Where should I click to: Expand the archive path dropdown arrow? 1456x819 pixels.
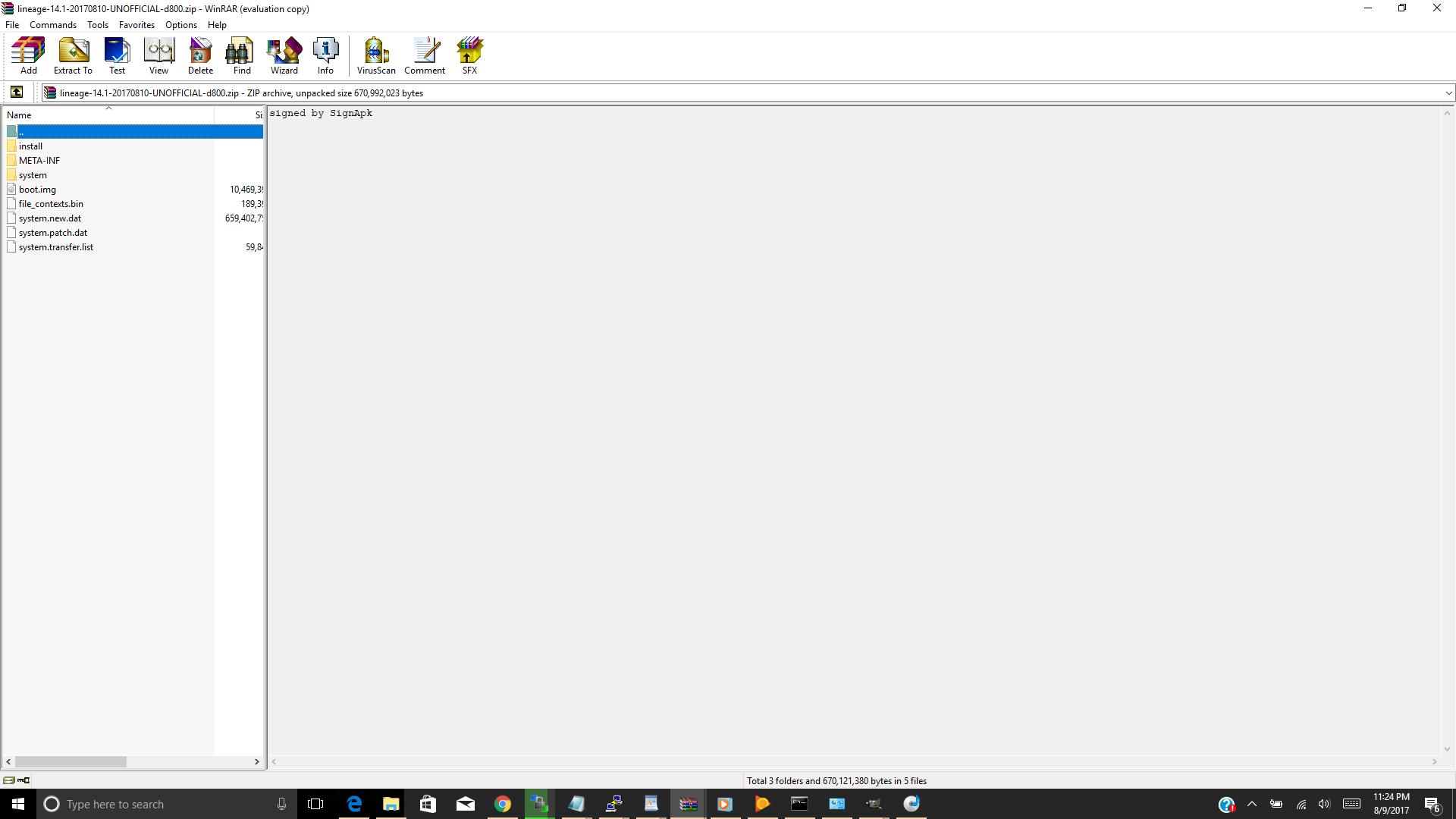[1448, 93]
